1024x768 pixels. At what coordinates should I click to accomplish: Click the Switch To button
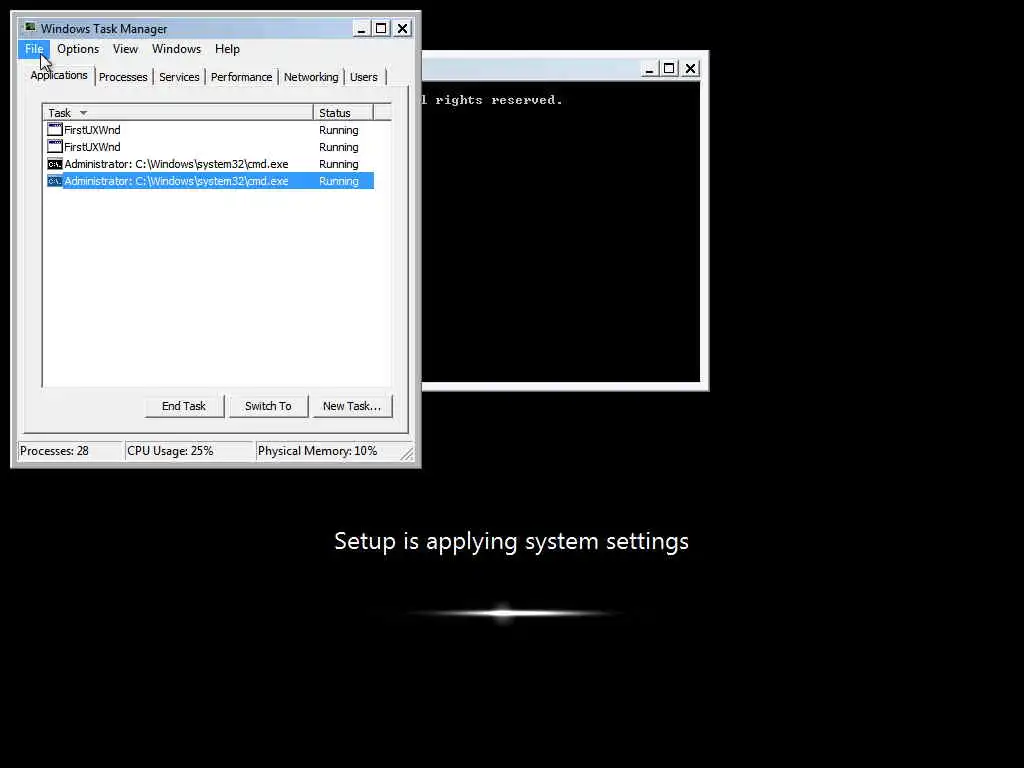click(x=268, y=406)
